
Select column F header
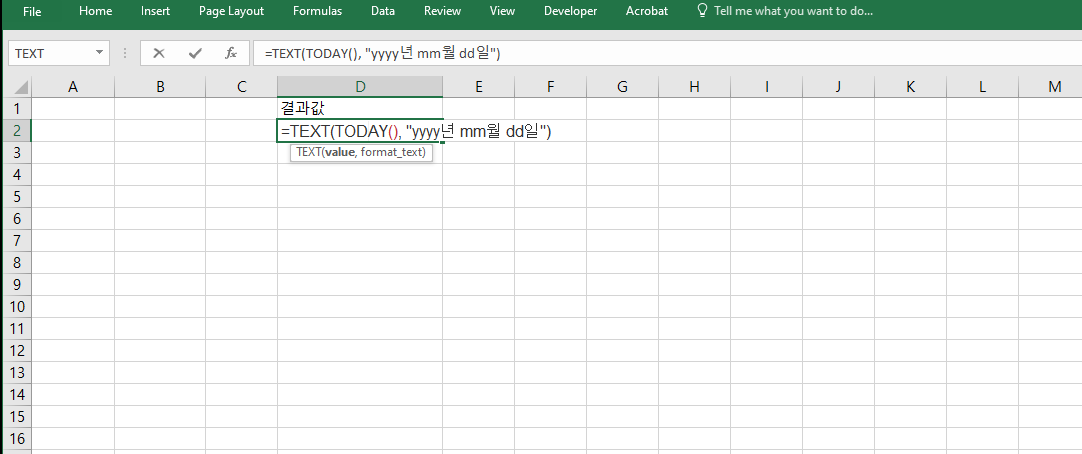pyautogui.click(x=550, y=87)
